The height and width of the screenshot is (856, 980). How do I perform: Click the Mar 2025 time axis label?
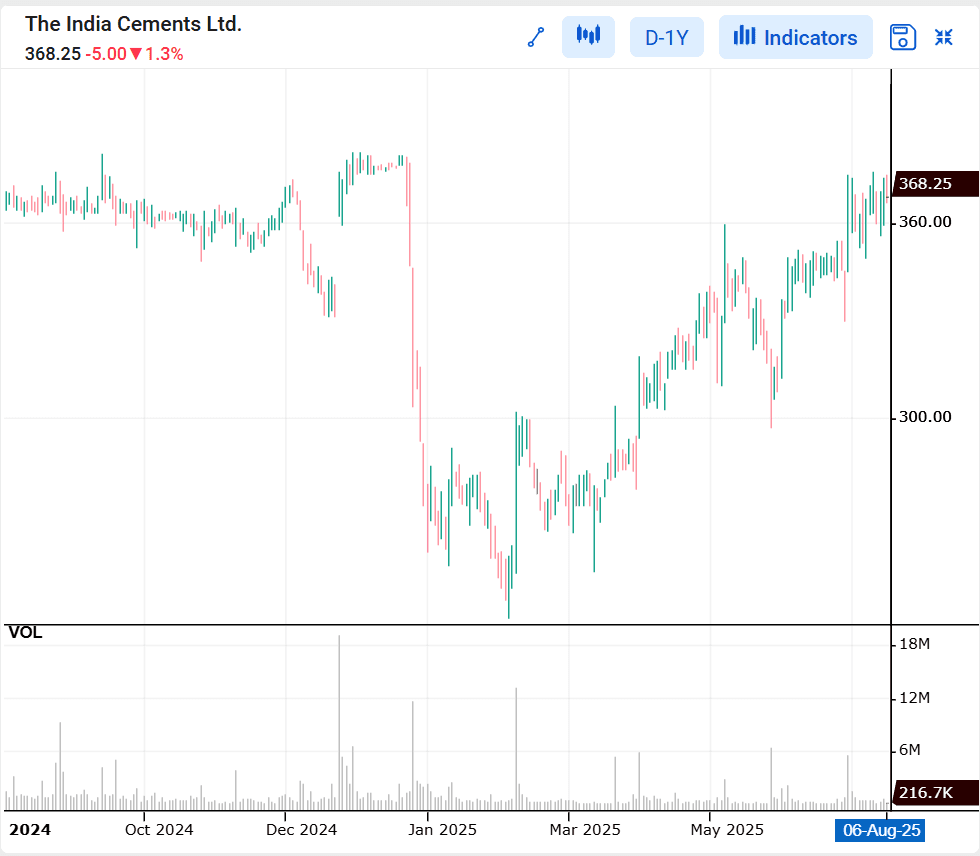point(584,830)
